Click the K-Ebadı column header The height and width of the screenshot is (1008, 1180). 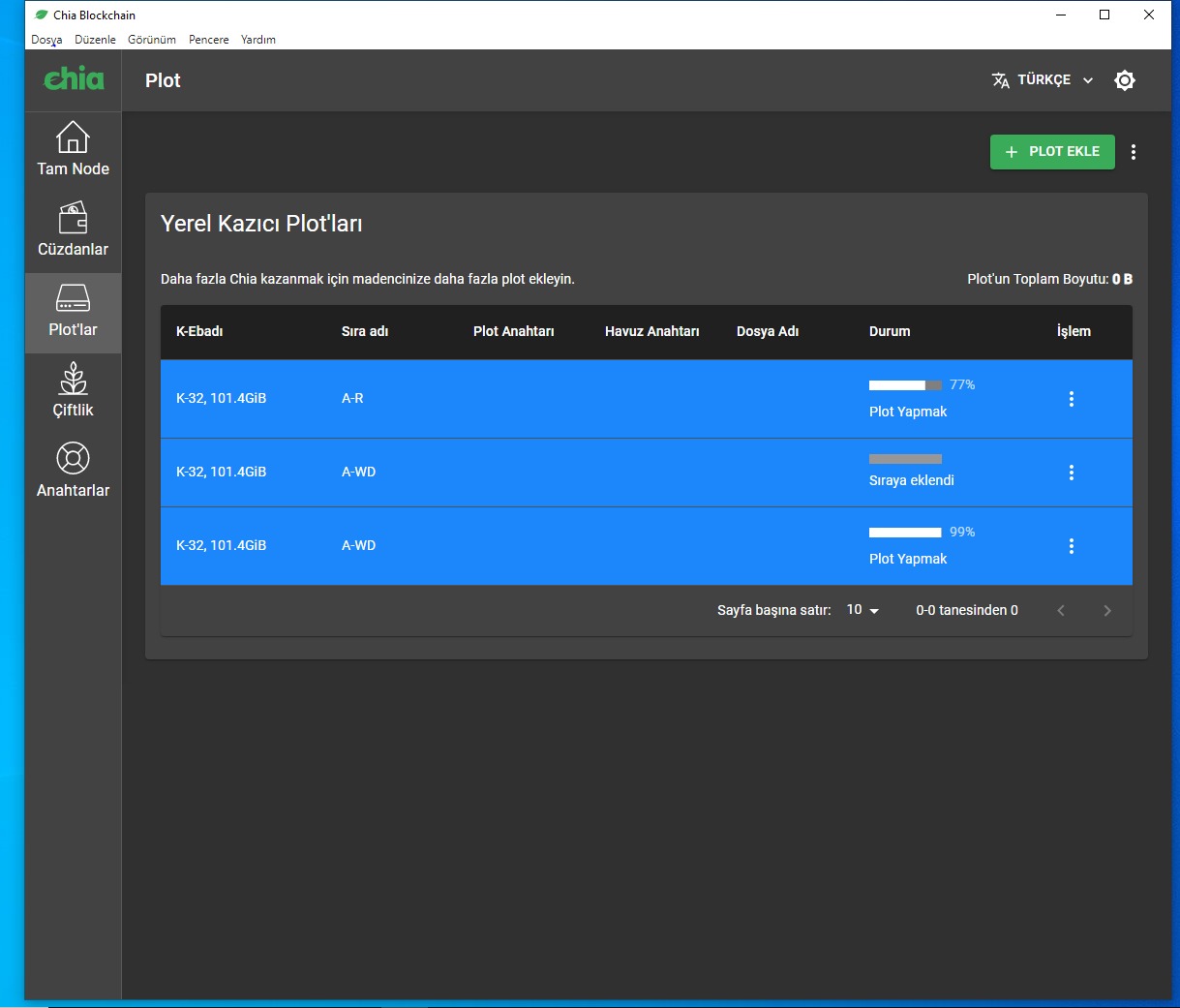click(199, 331)
